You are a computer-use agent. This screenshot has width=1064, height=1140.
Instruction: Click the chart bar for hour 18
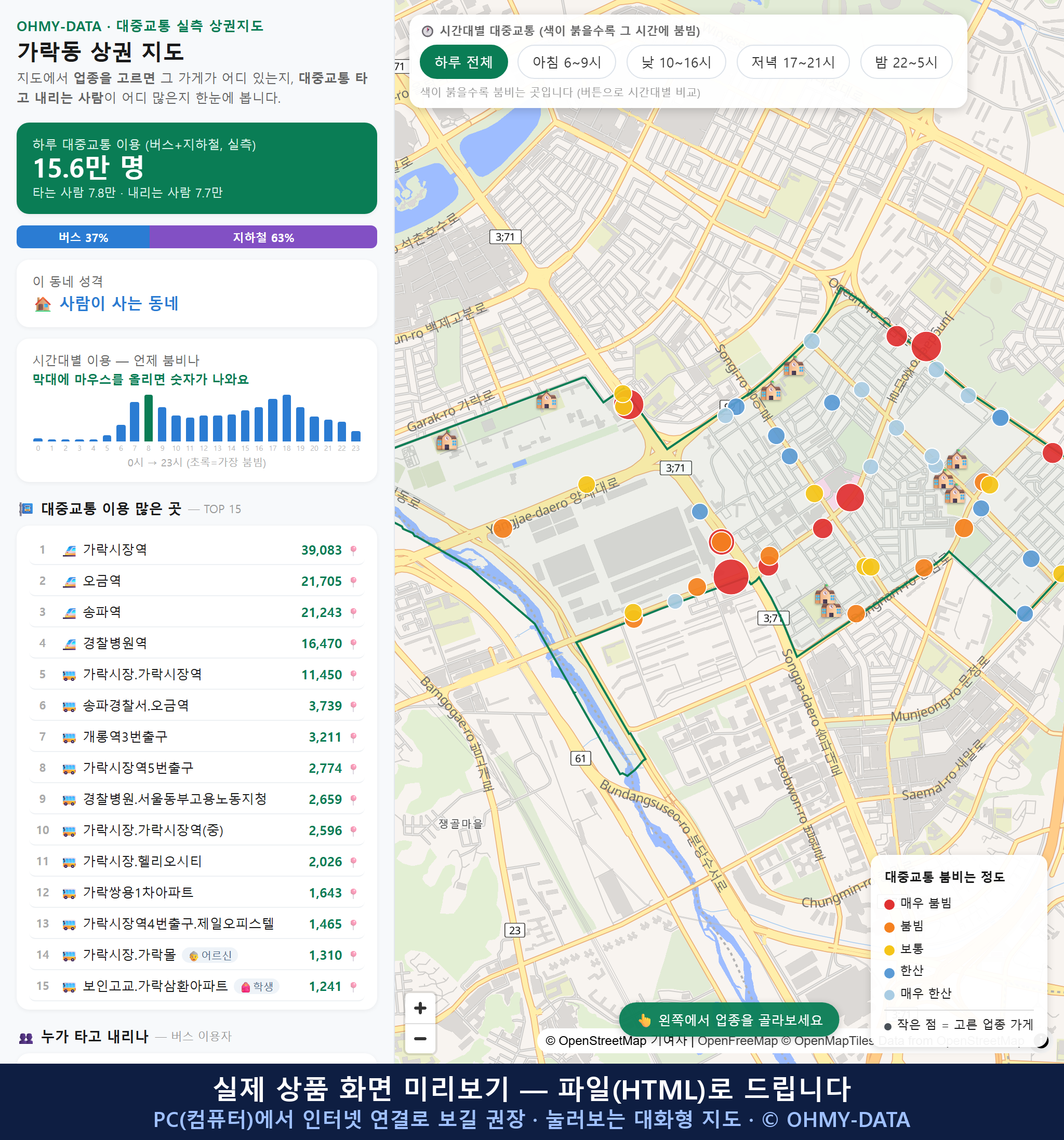coord(287,418)
